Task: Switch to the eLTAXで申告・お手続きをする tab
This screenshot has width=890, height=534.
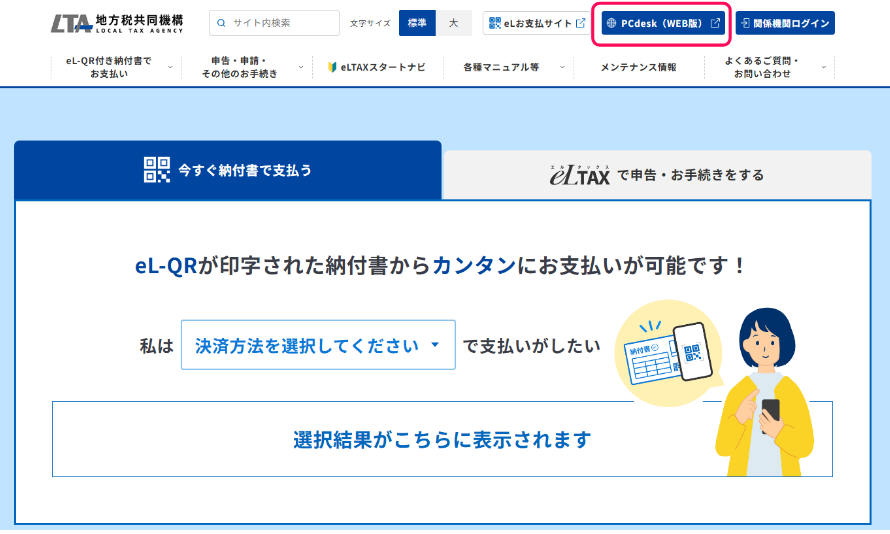Action: [x=657, y=175]
